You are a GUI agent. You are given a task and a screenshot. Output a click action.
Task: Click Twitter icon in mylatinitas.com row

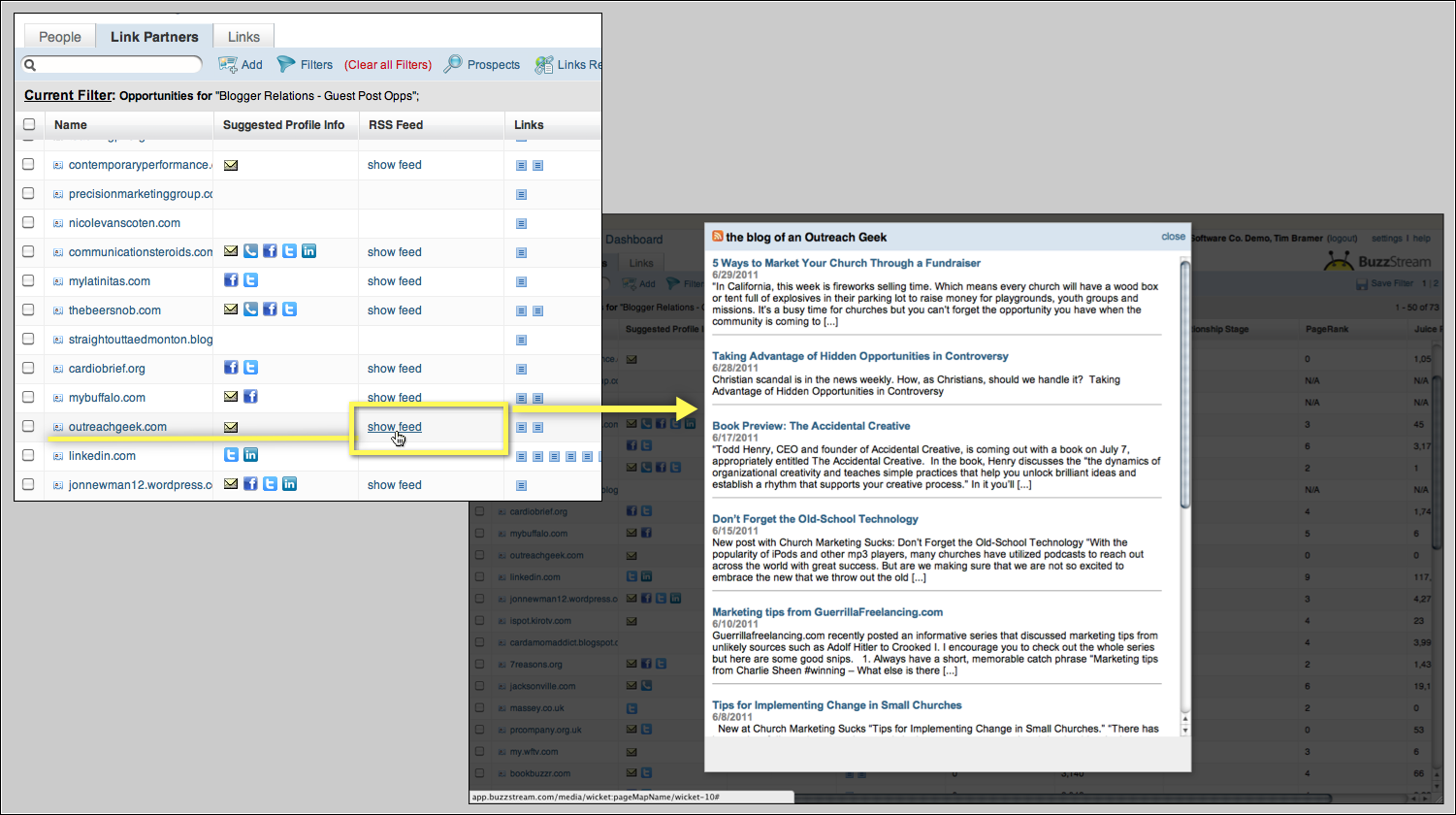coord(250,280)
